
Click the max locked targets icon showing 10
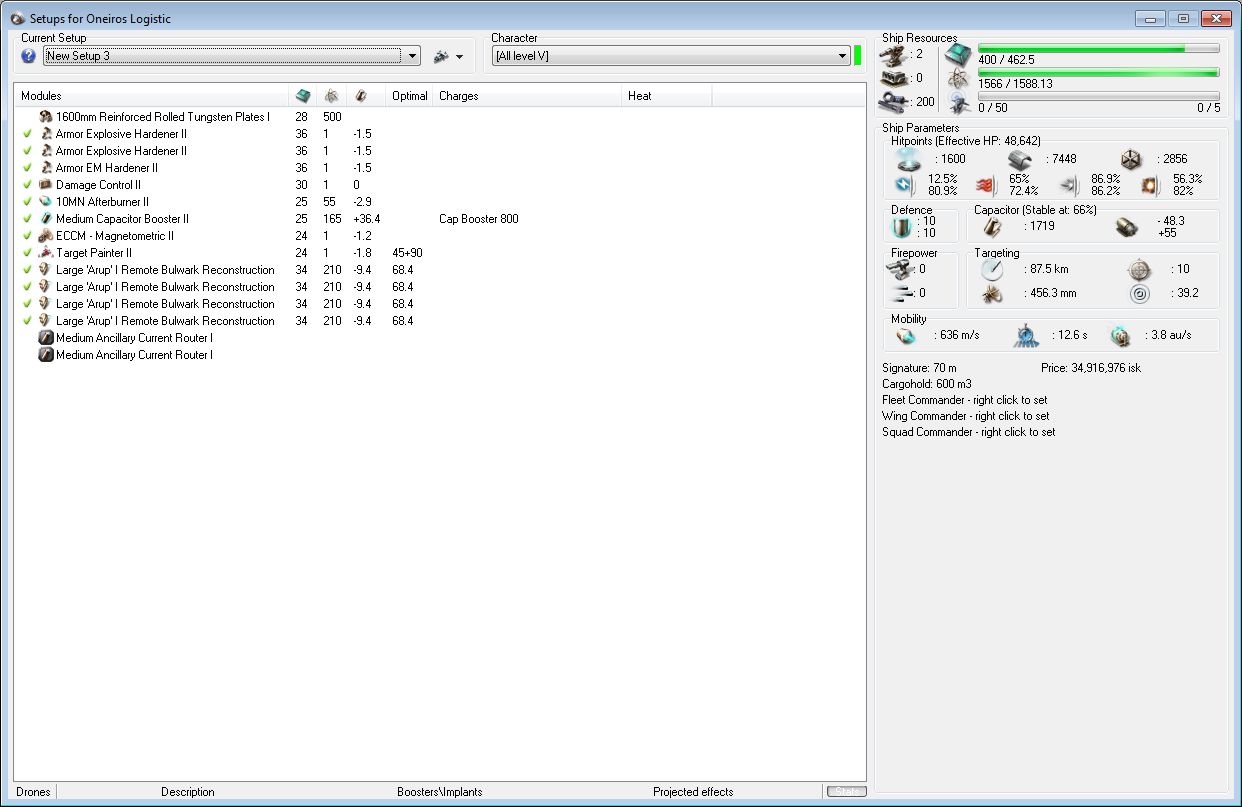[1139, 269]
